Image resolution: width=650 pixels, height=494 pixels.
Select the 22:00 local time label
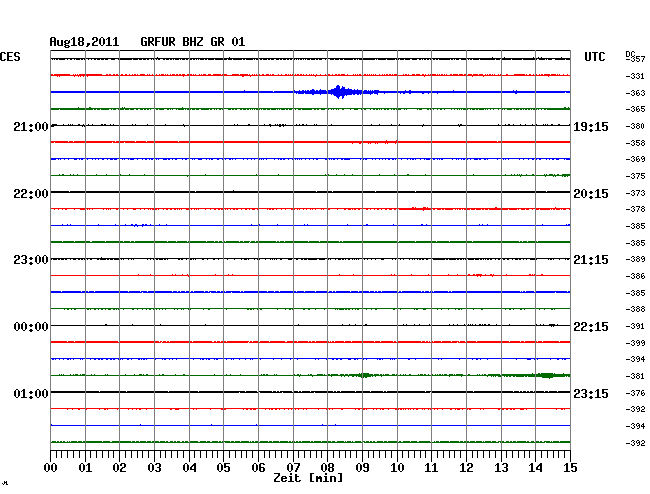coord(31,194)
